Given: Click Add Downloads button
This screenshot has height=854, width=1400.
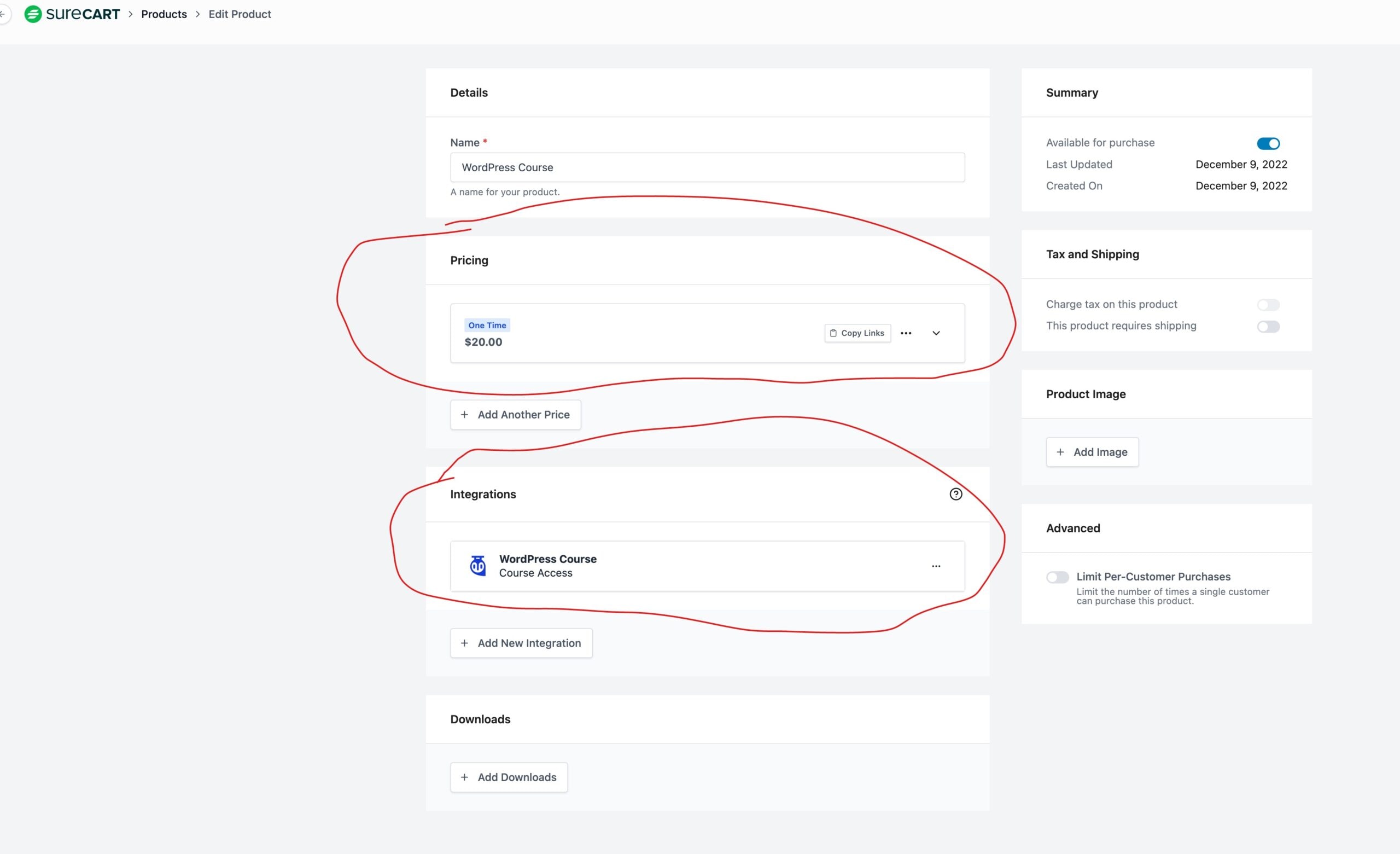Looking at the screenshot, I should 509,778.
